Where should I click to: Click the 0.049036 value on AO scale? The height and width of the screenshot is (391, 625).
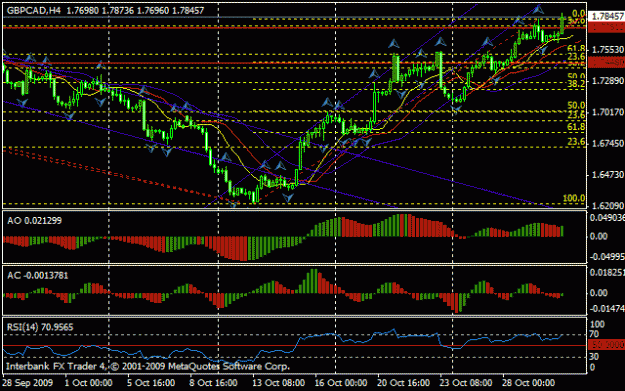point(607,218)
